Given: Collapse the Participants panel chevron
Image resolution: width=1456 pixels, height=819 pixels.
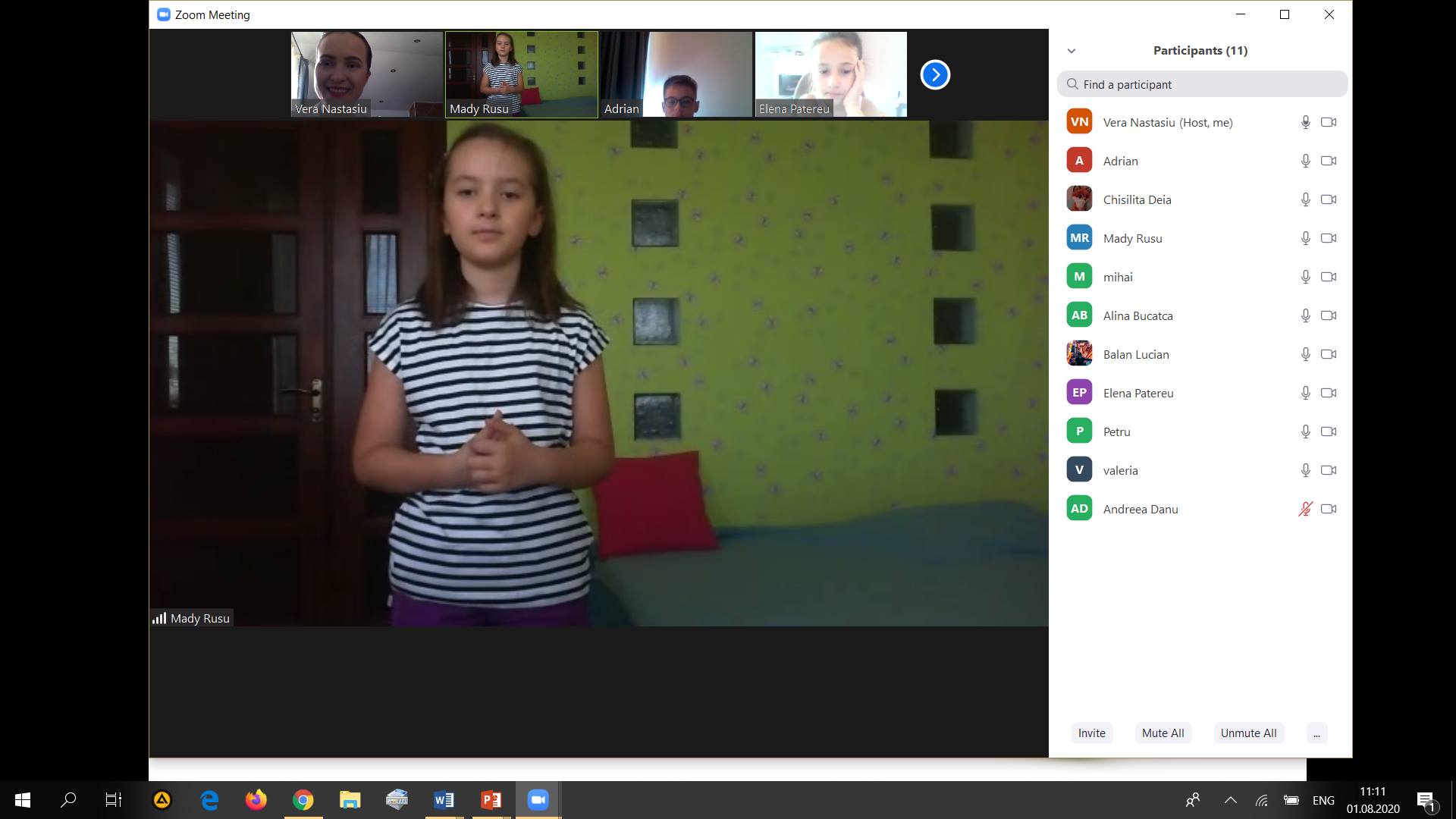Looking at the screenshot, I should [x=1072, y=51].
